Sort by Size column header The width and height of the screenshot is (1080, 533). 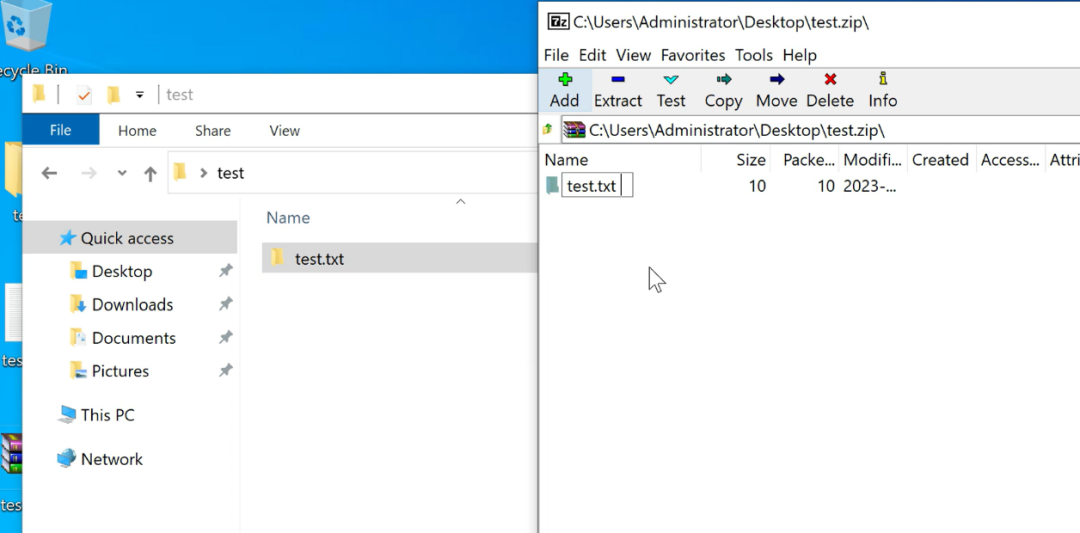click(x=735, y=160)
